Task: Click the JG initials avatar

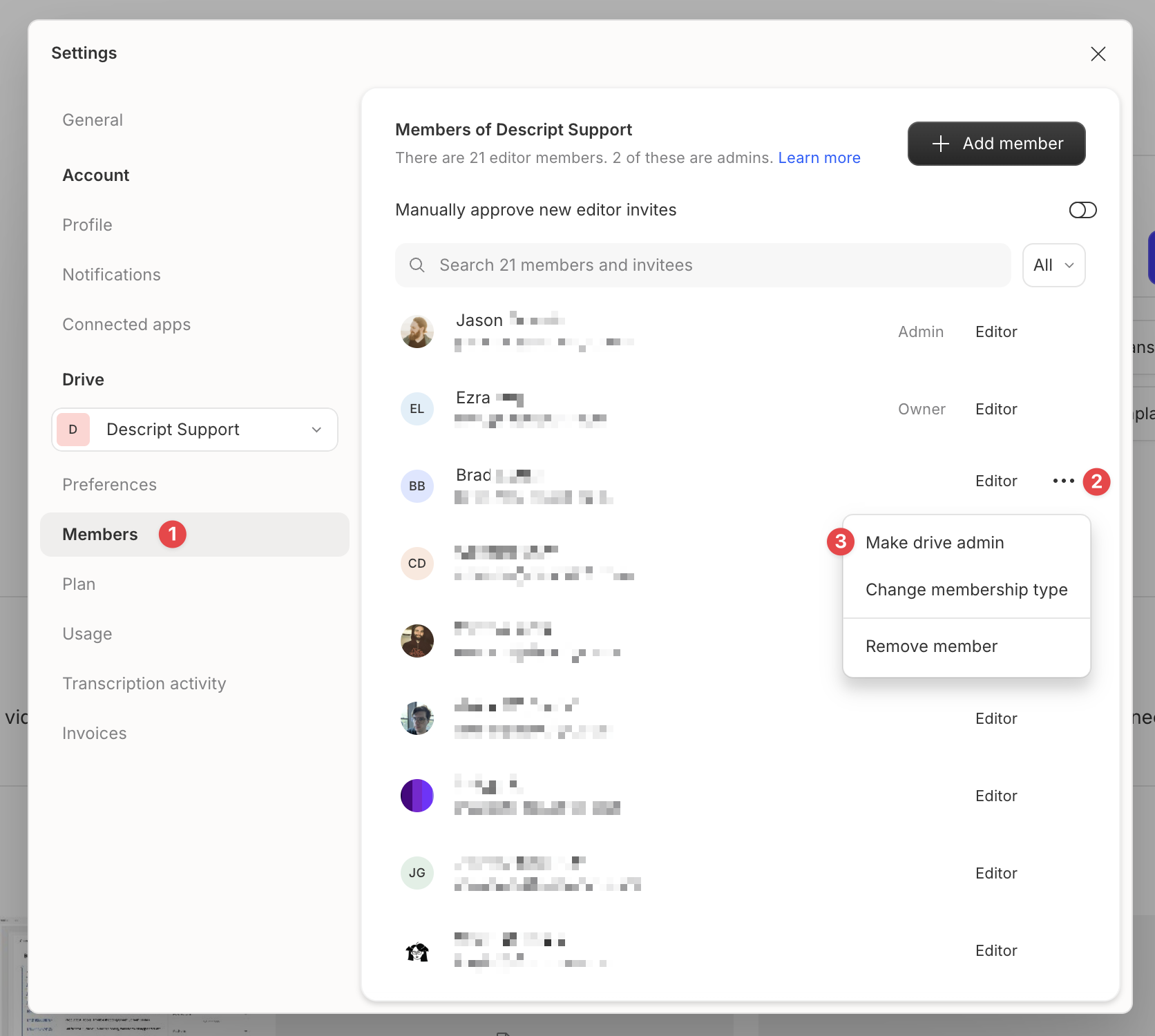Action: tap(417, 873)
